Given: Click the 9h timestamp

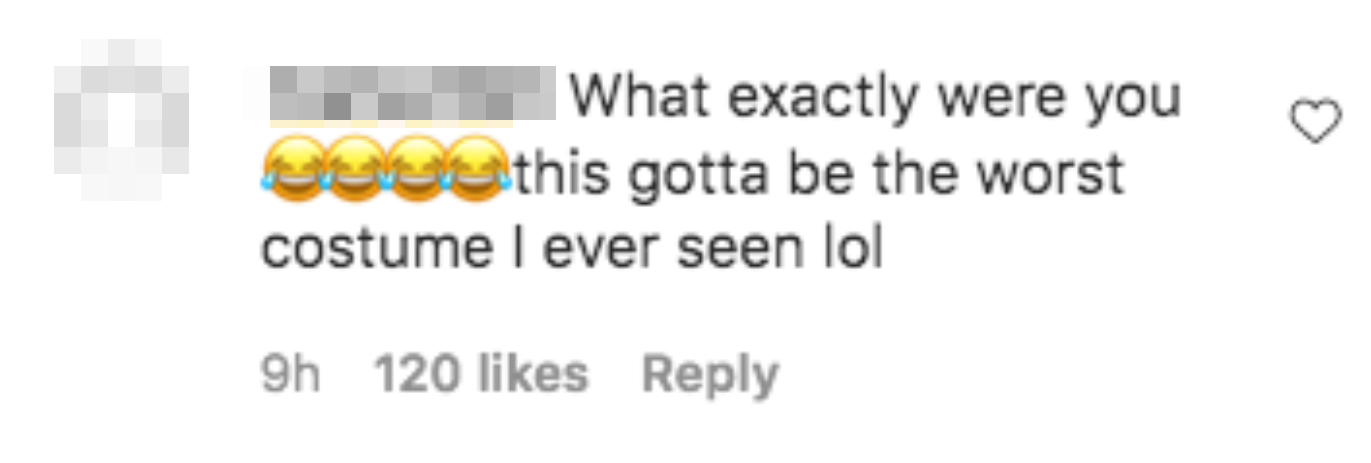Looking at the screenshot, I should click(291, 375).
